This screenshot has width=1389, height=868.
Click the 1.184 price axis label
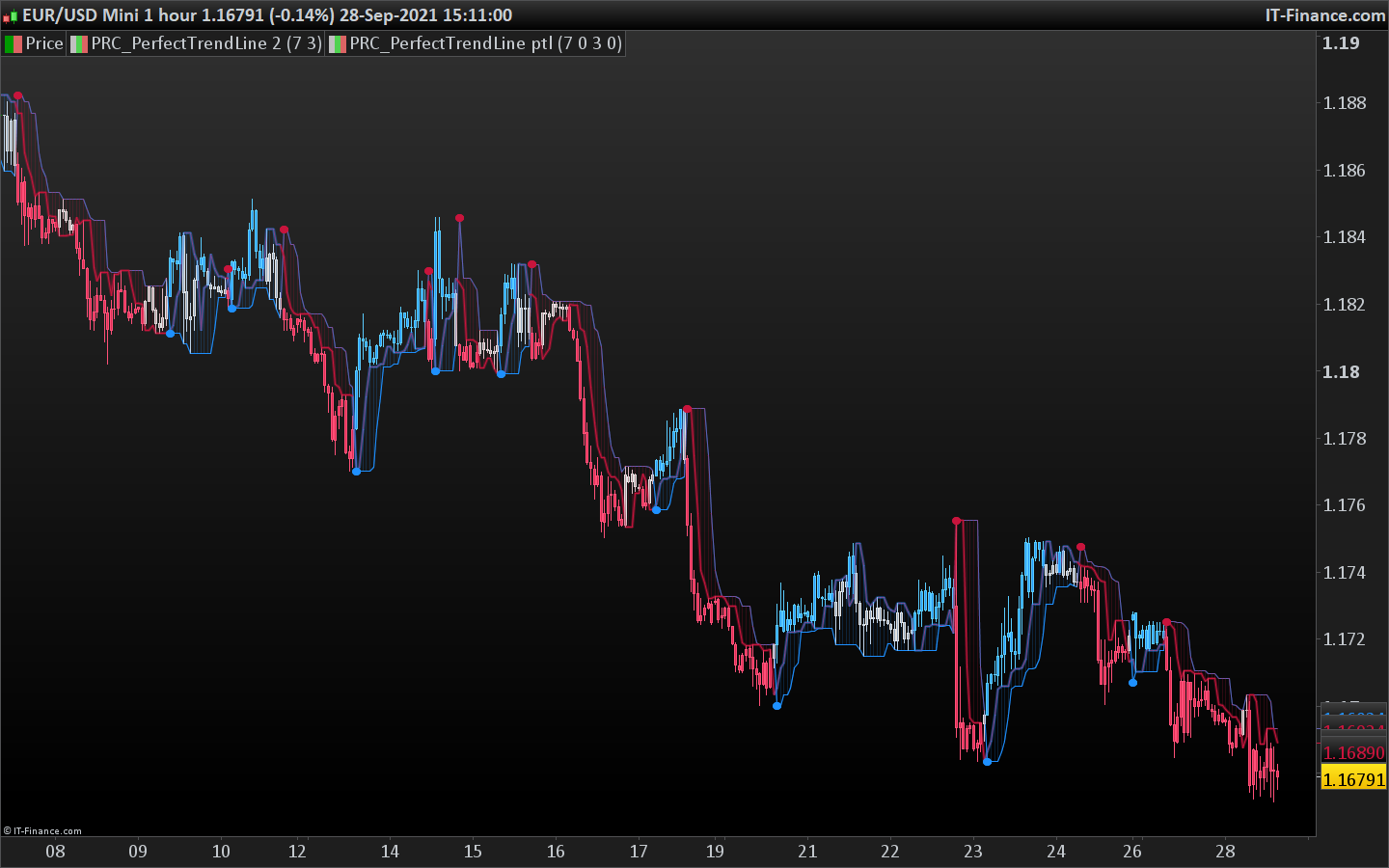click(1345, 237)
